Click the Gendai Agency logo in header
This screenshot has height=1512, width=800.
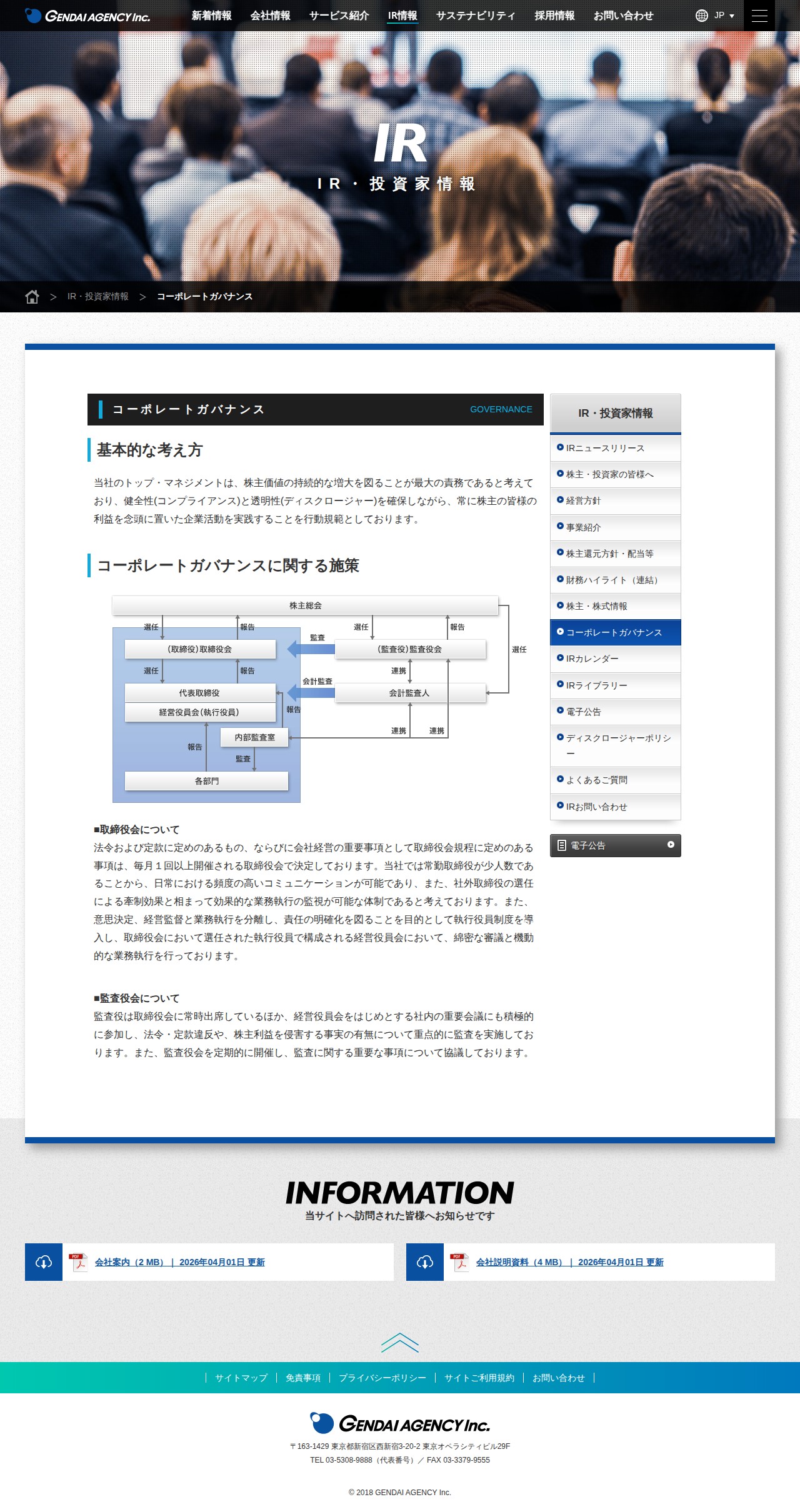[87, 16]
